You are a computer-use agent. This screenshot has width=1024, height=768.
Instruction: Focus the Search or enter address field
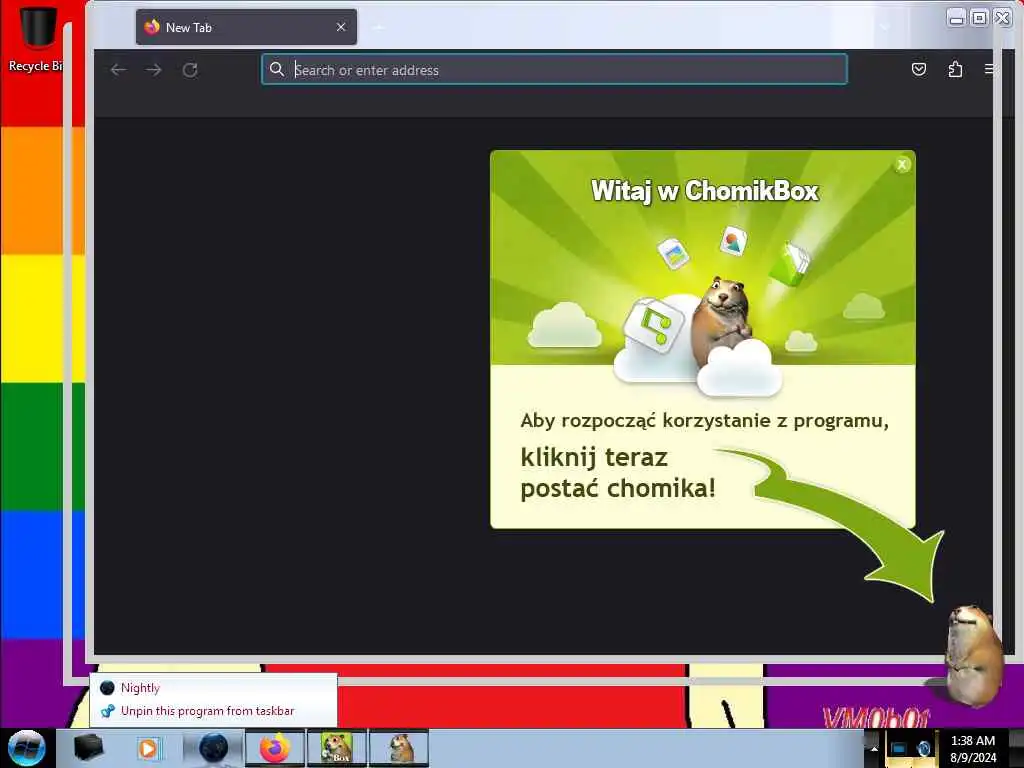pyautogui.click(x=554, y=69)
